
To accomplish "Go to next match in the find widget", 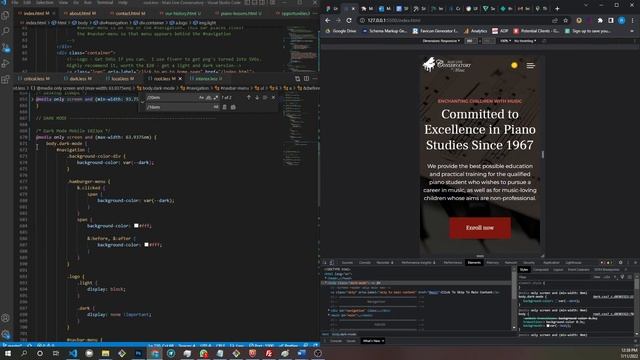I will point(257,98).
